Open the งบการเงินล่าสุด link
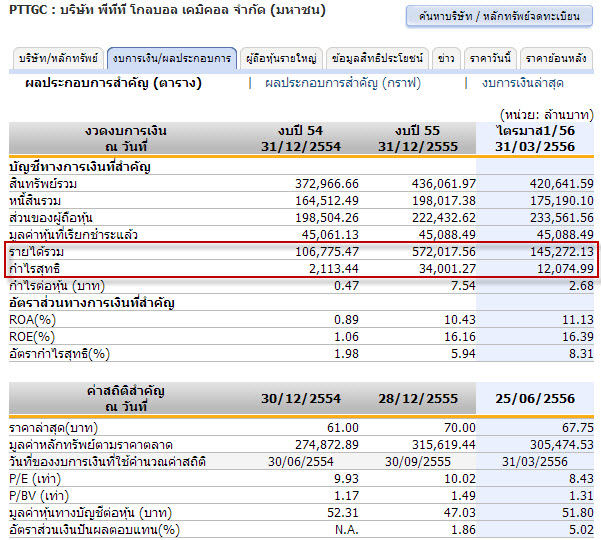 (523, 83)
